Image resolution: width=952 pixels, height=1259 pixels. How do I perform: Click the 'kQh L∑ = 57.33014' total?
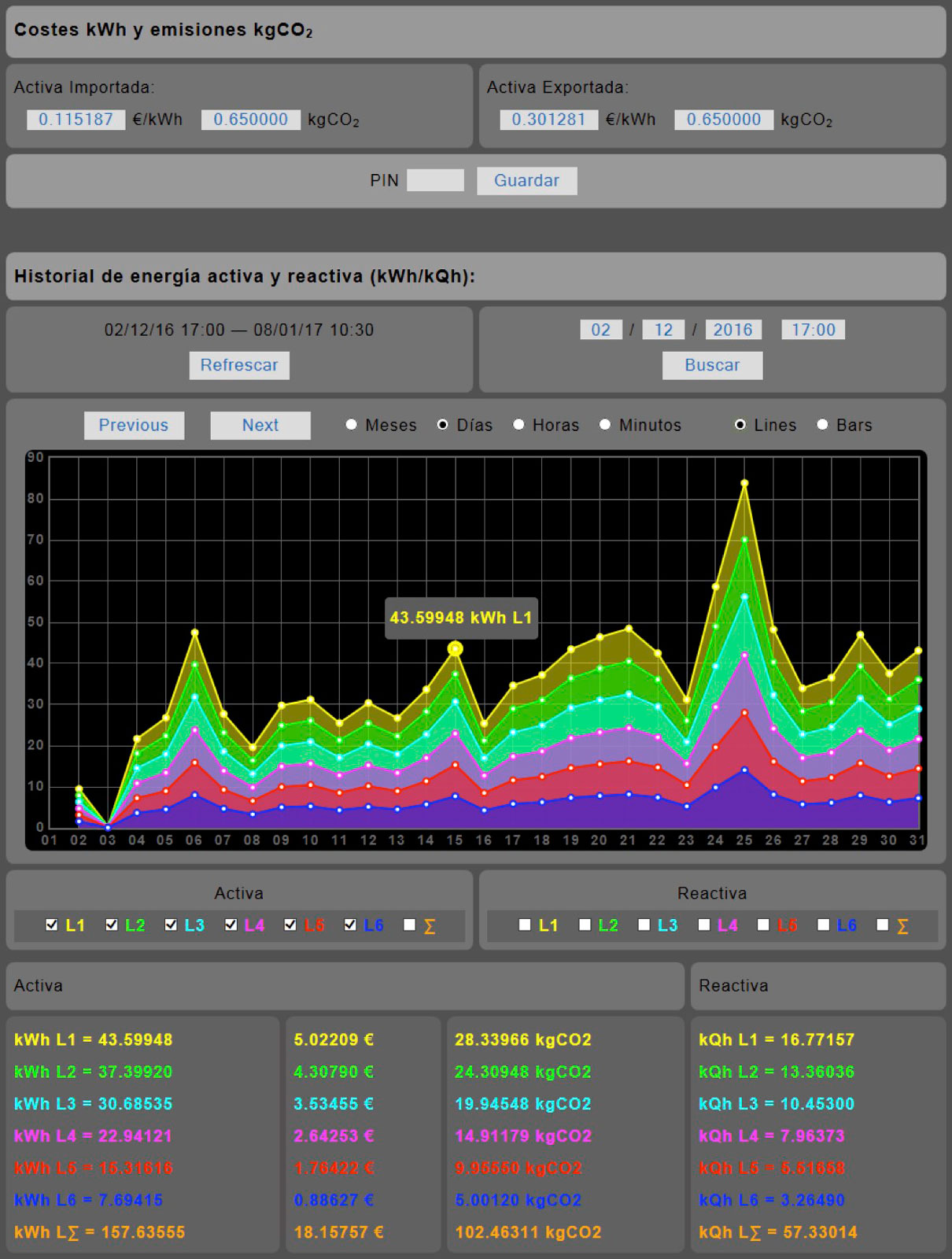point(778,1232)
